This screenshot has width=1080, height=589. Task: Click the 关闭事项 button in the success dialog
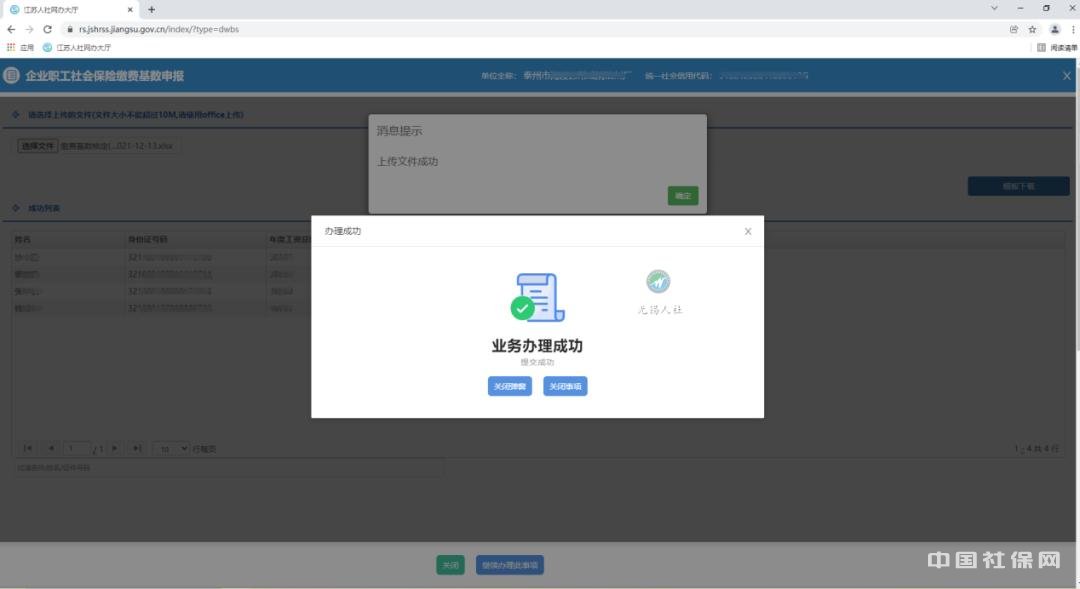pyautogui.click(x=565, y=386)
